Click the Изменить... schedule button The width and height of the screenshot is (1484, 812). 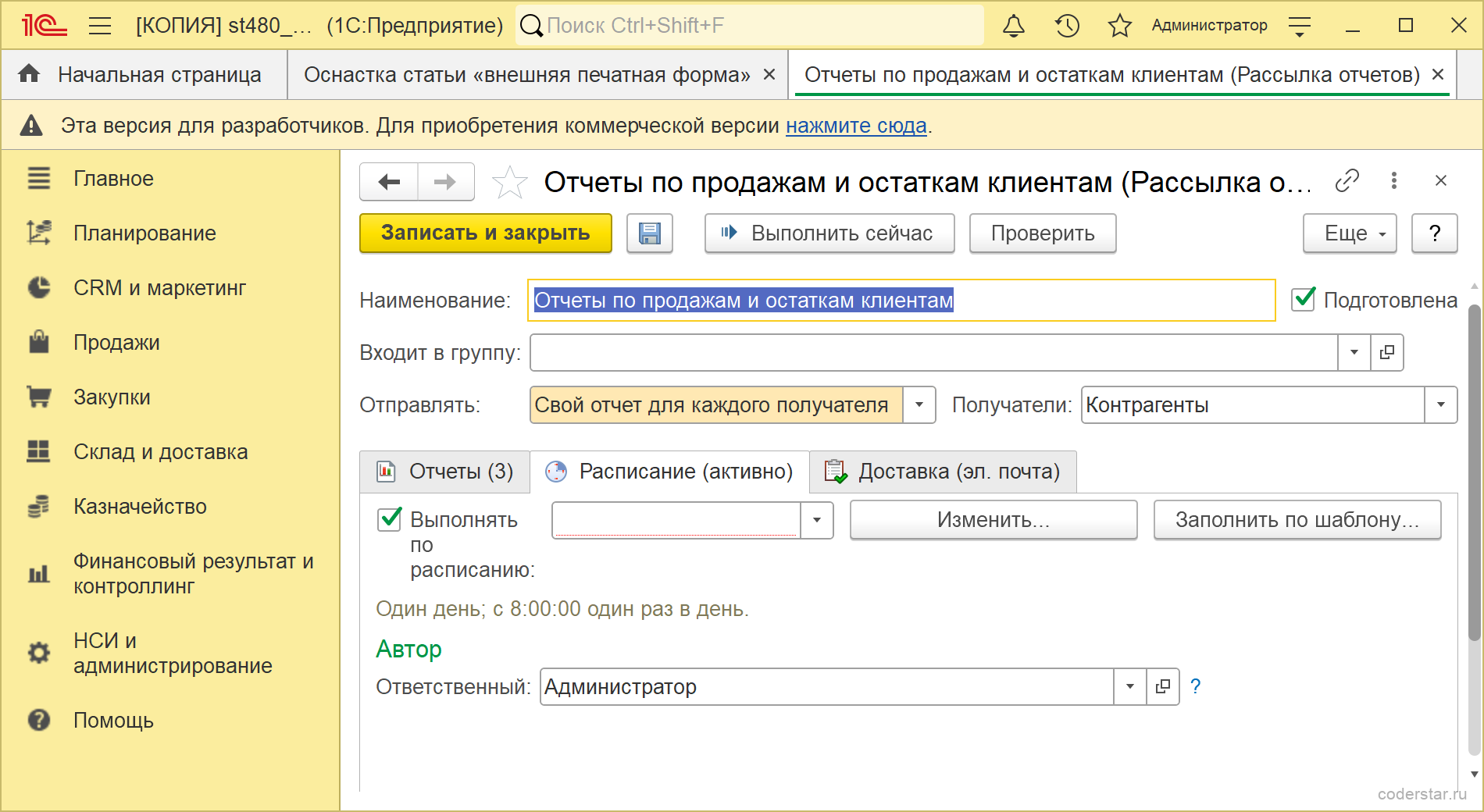[993, 520]
